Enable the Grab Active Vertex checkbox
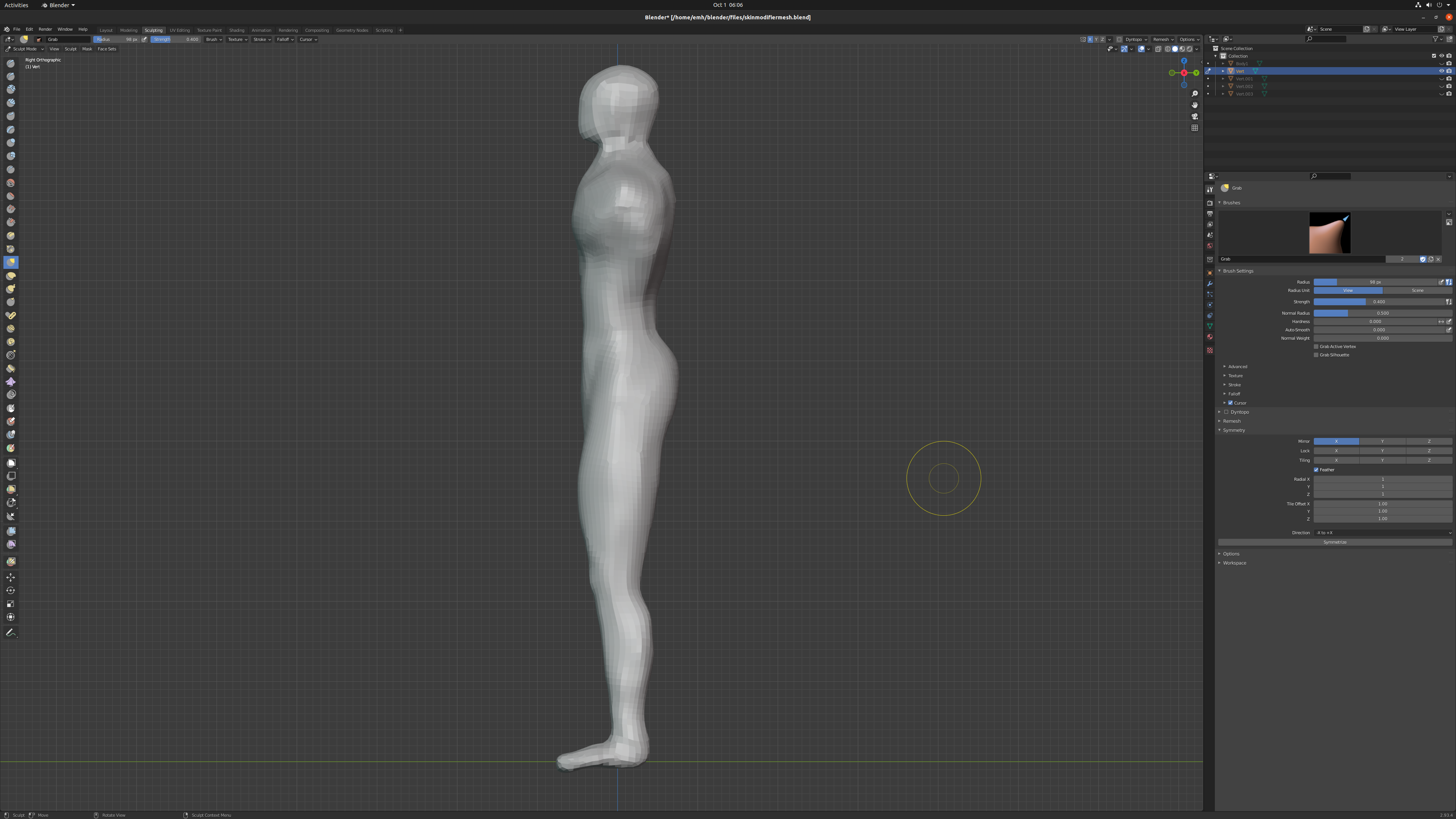1456x819 pixels. (1316, 347)
